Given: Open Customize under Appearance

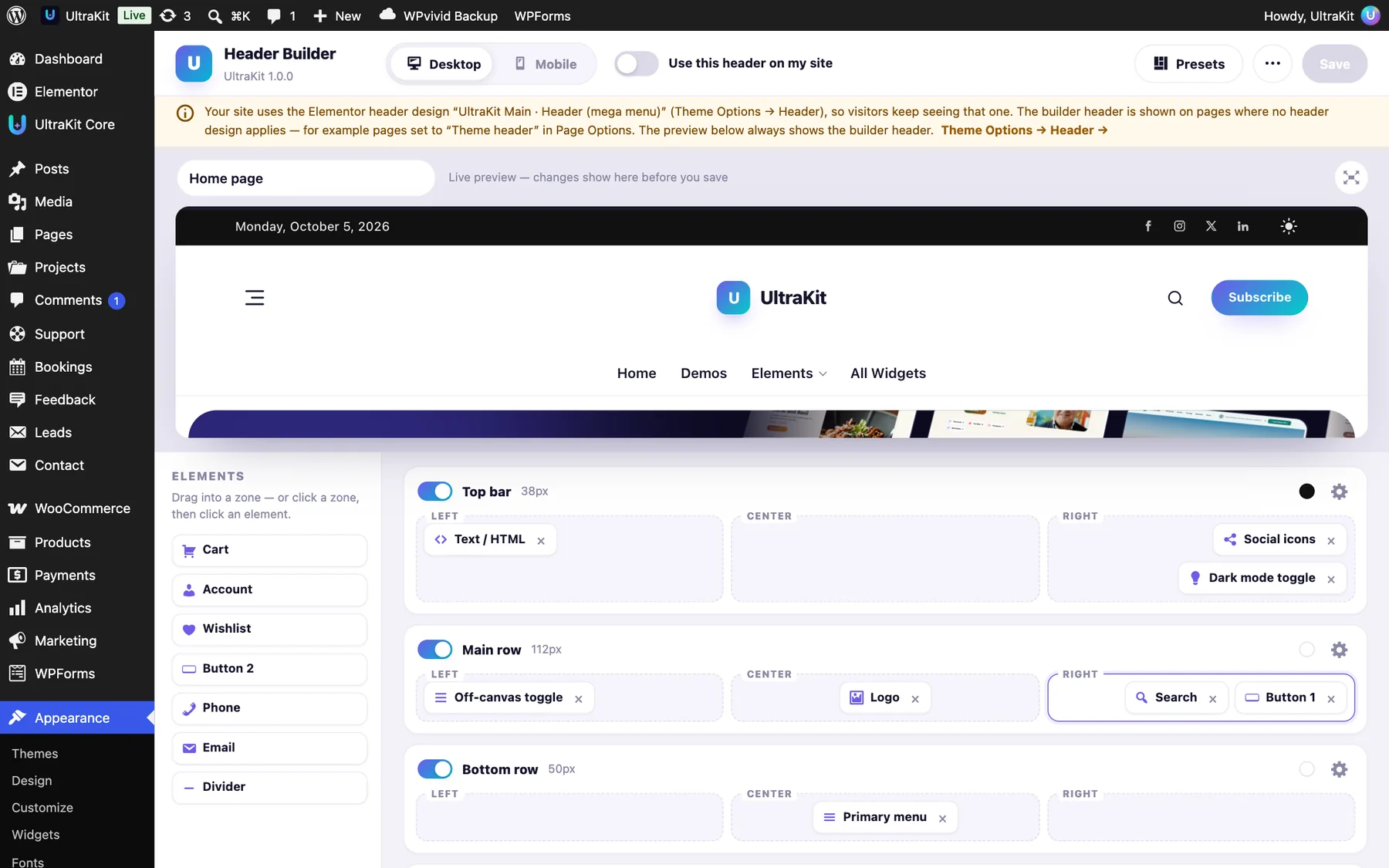Looking at the screenshot, I should coord(42,807).
